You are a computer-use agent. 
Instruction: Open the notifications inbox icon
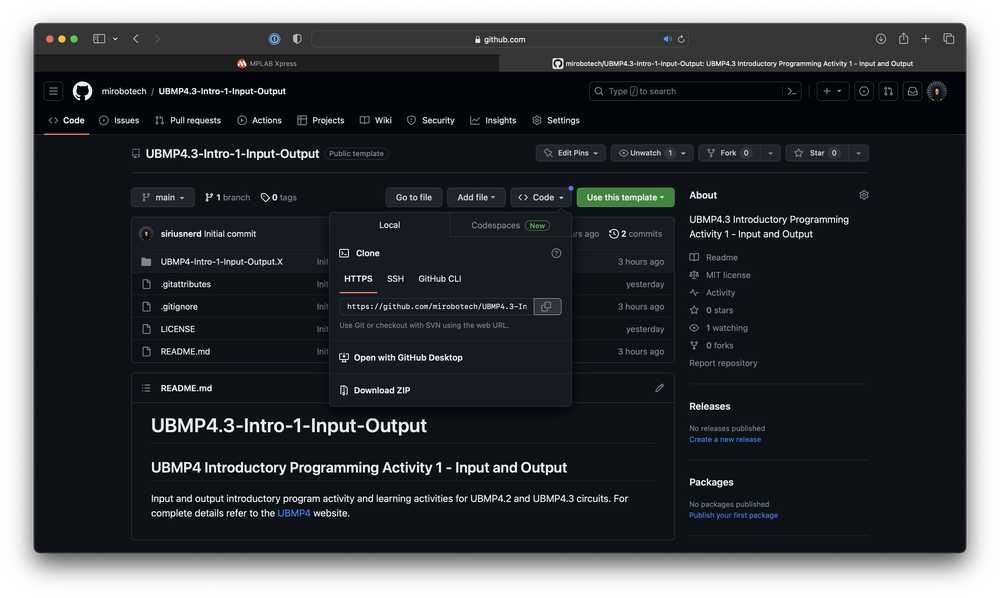913,91
